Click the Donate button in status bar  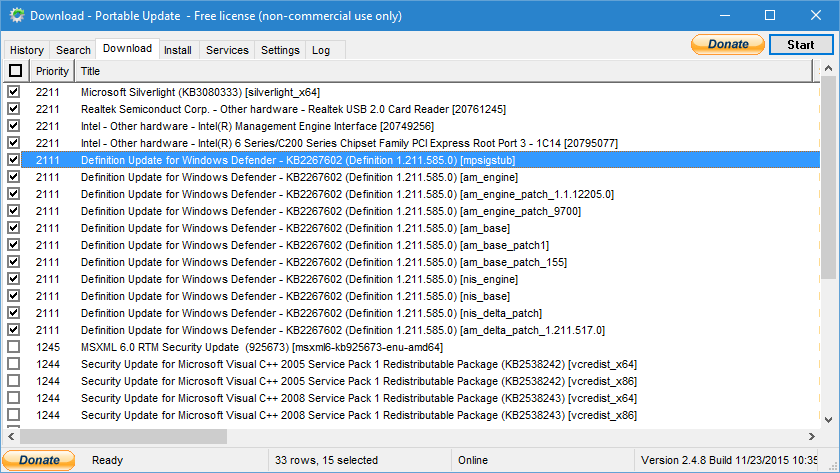(x=39, y=460)
